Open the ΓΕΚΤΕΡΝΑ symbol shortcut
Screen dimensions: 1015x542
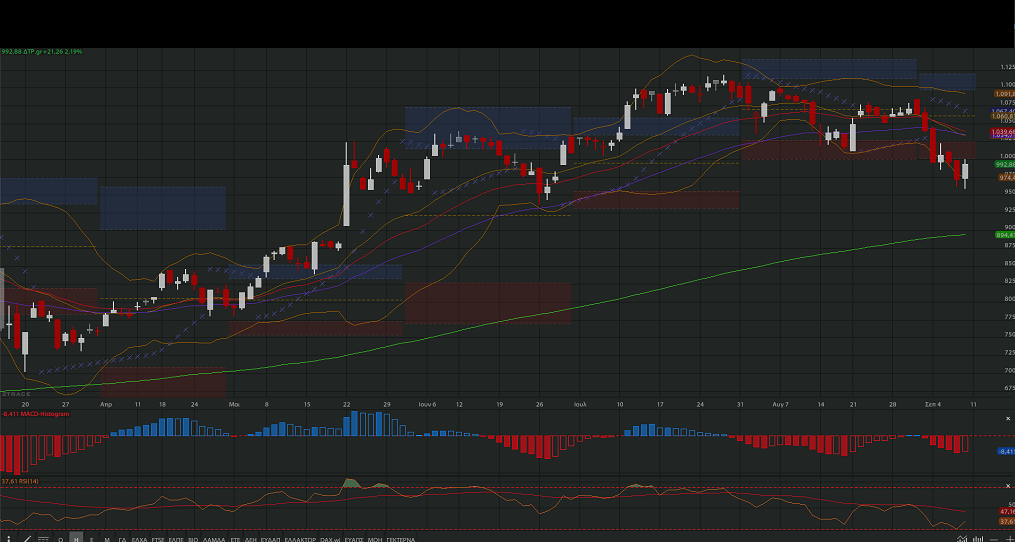click(400, 539)
